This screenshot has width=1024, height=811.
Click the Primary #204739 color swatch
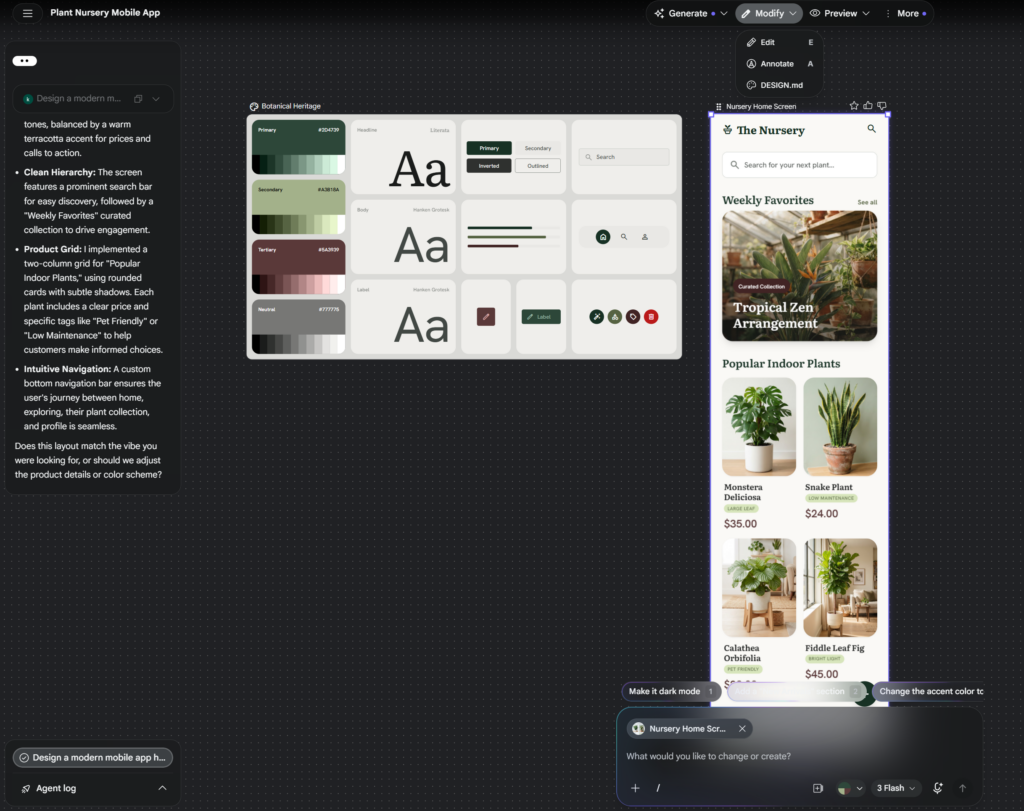(x=298, y=147)
